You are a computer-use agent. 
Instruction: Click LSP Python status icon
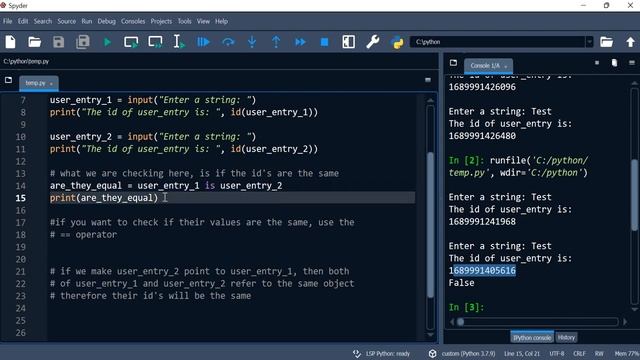(x=357, y=353)
